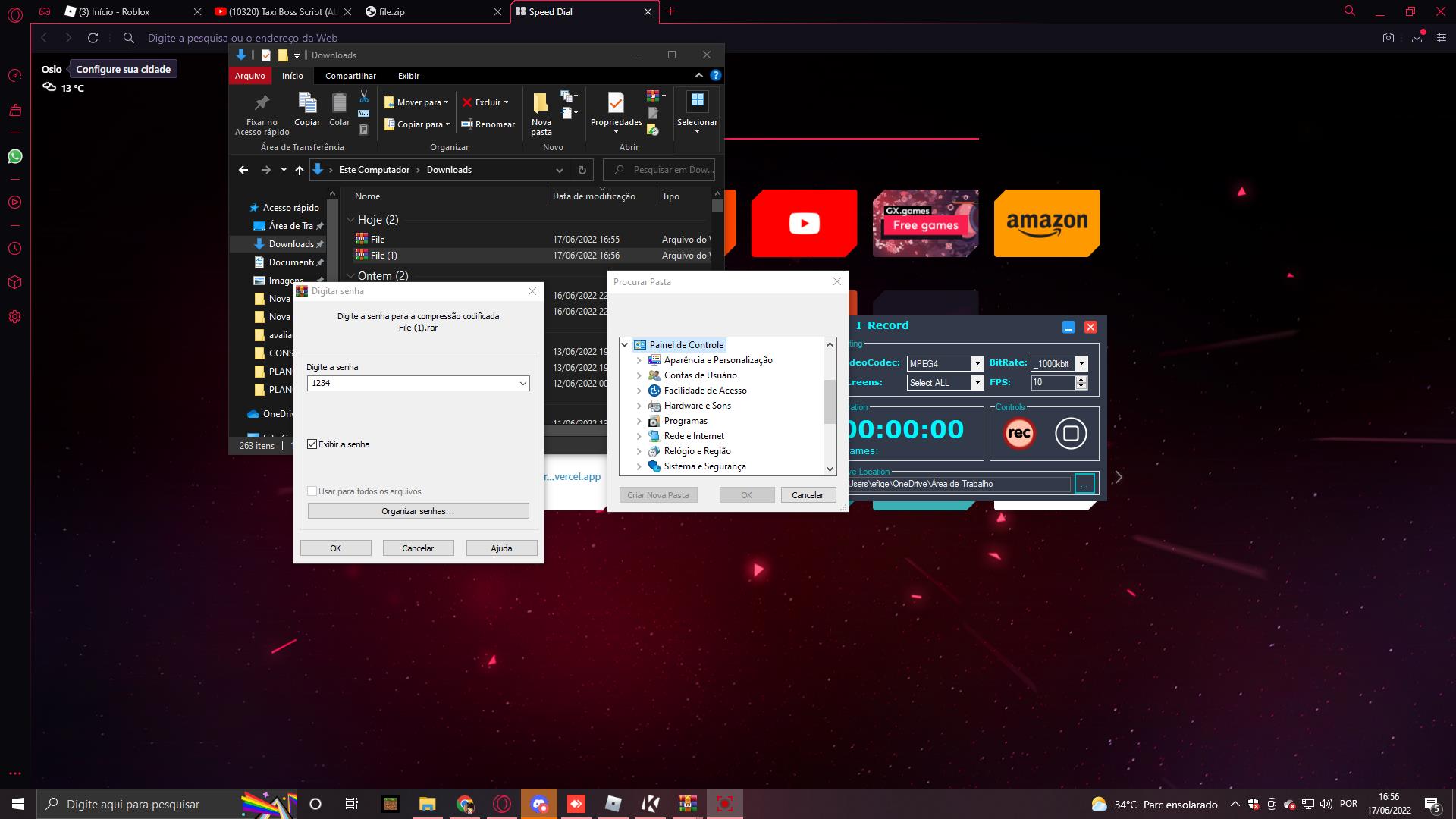Open the password field dropdown arrow

(x=522, y=383)
